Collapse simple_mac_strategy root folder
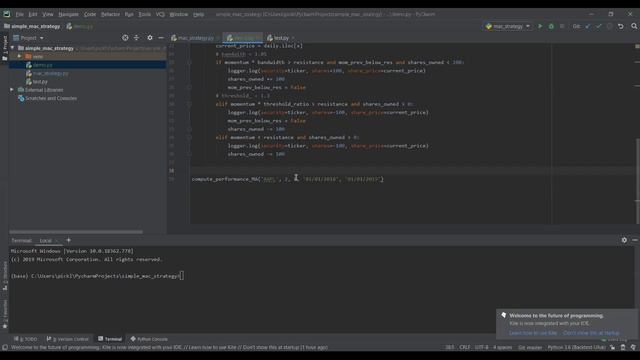This screenshot has width=640, height=360. click(12, 48)
